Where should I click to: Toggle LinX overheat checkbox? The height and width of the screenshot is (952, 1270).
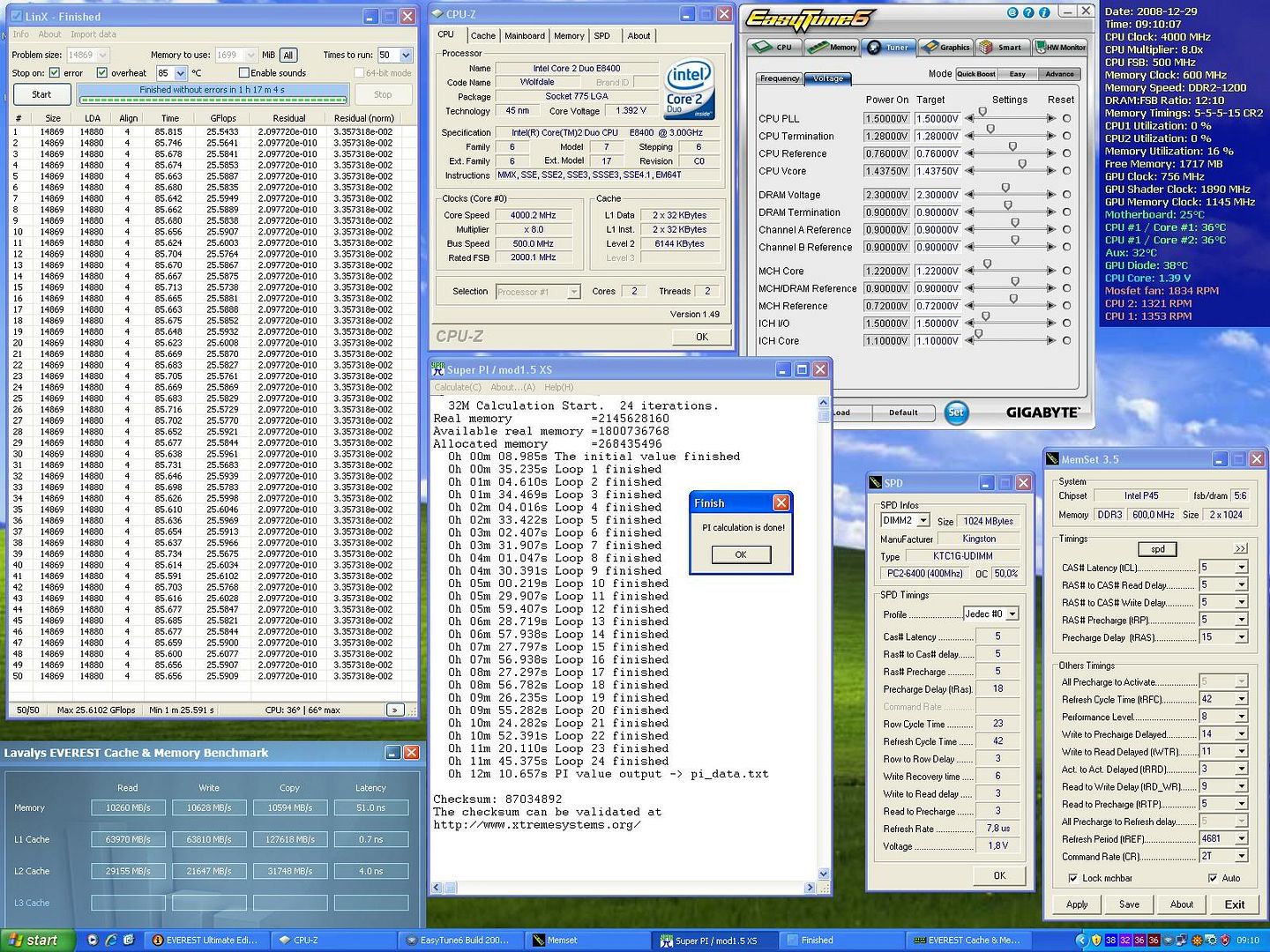click(x=102, y=72)
